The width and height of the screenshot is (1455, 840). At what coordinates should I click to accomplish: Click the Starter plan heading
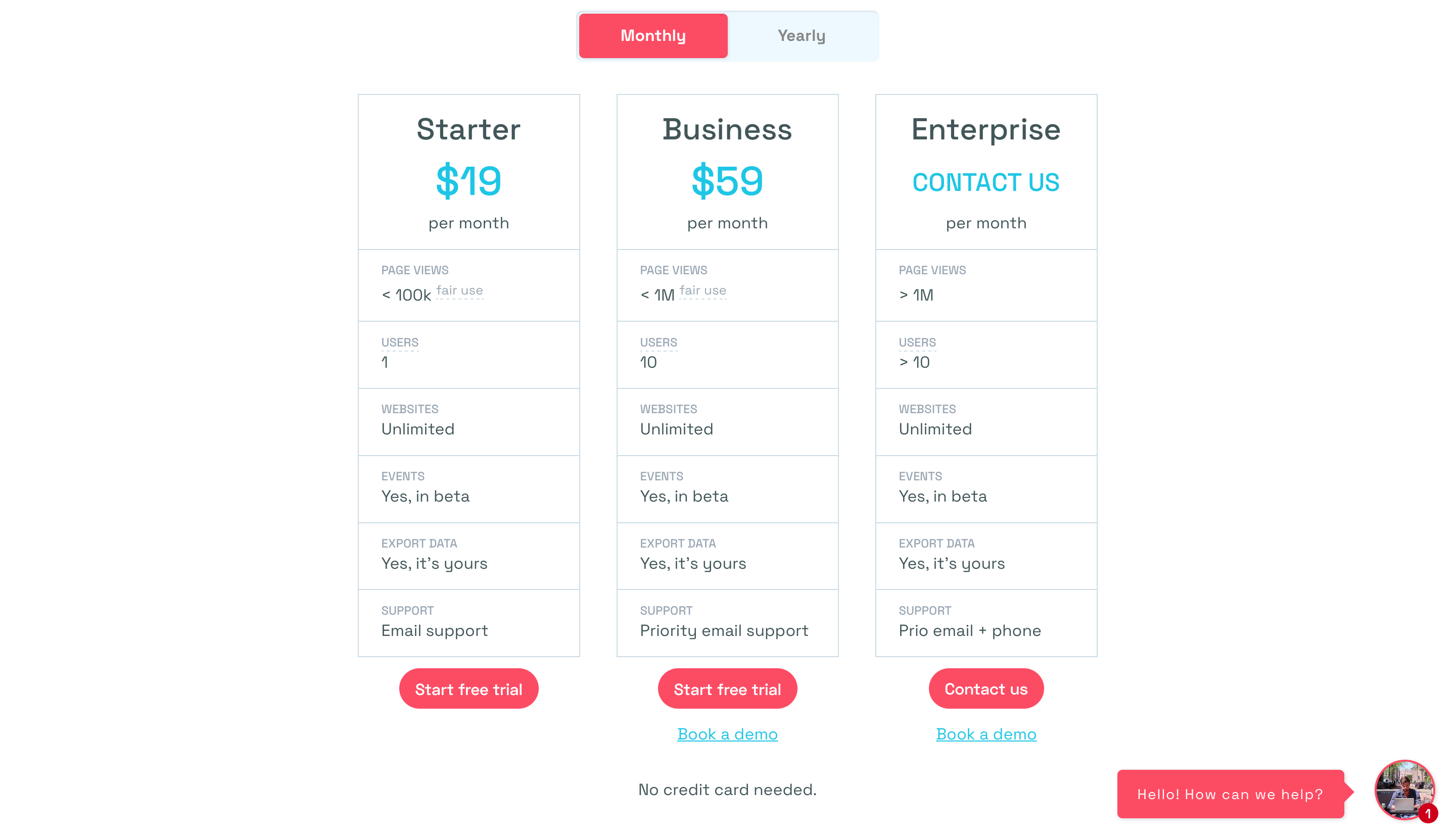pos(468,129)
